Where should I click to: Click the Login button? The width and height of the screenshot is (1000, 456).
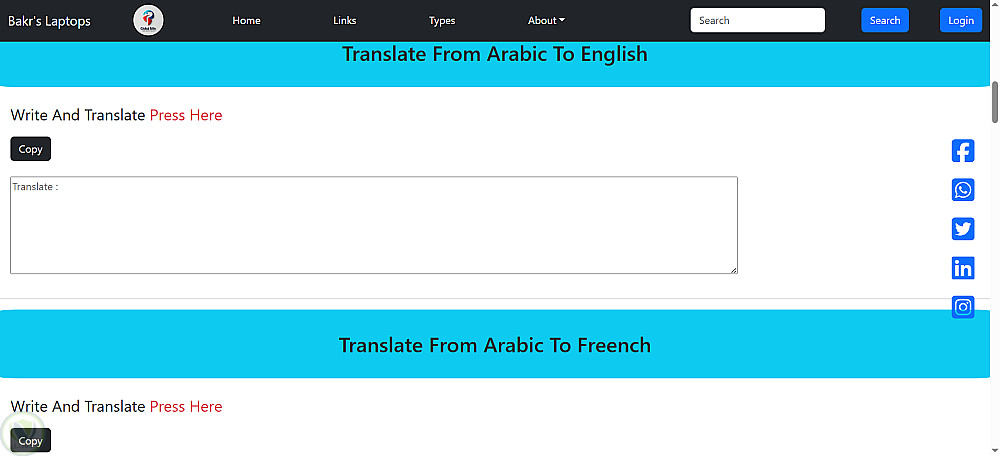point(960,20)
